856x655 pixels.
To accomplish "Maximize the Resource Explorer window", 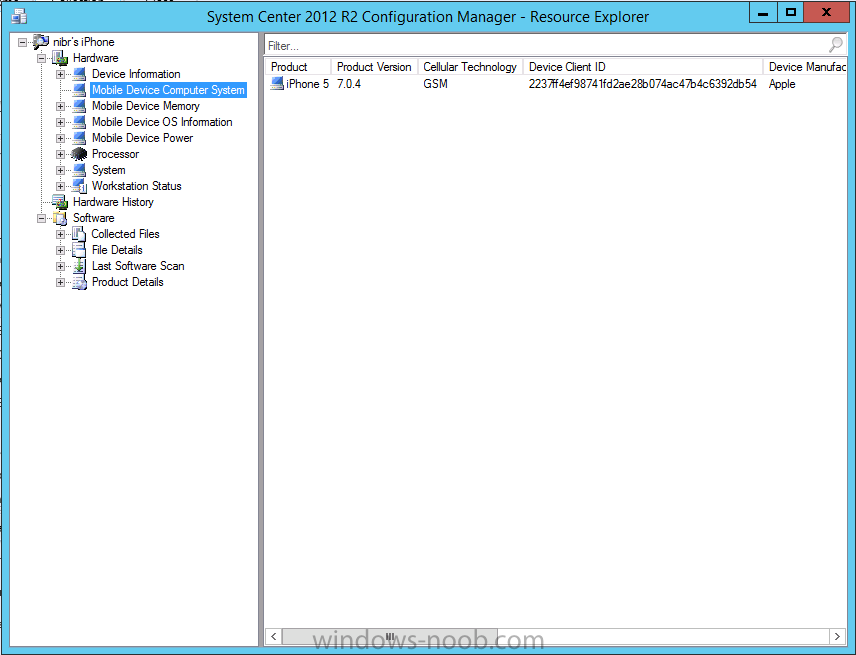I will click(790, 13).
